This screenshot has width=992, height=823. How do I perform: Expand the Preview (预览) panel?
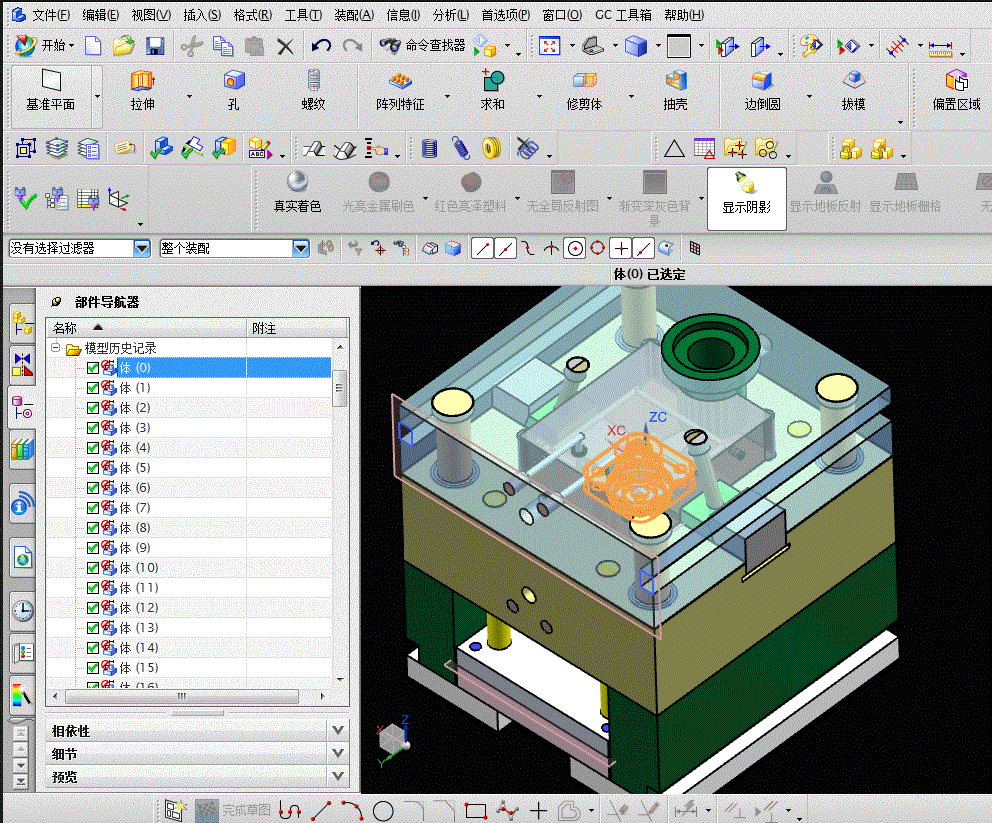[338, 776]
